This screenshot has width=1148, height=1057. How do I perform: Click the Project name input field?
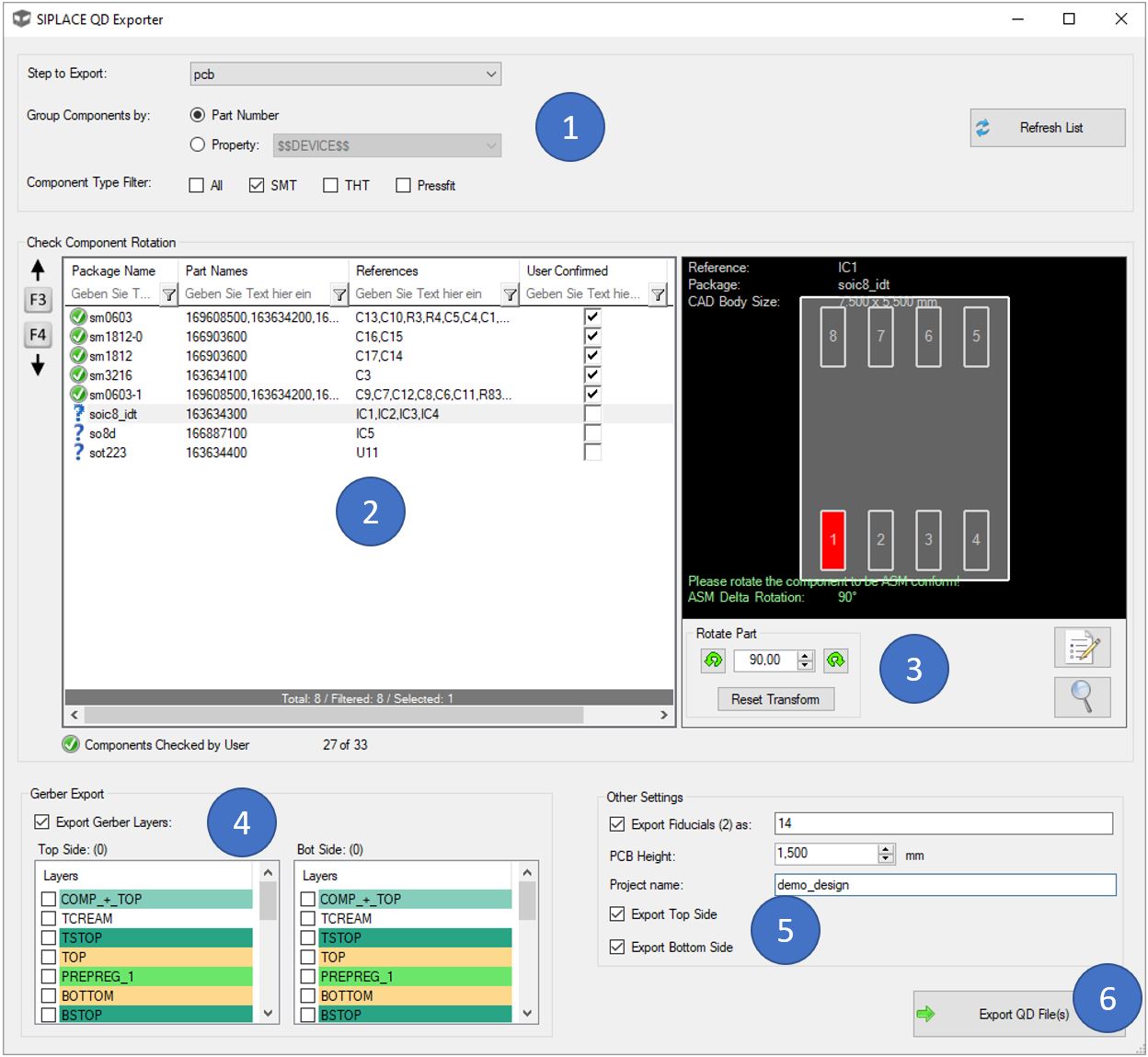click(945, 885)
